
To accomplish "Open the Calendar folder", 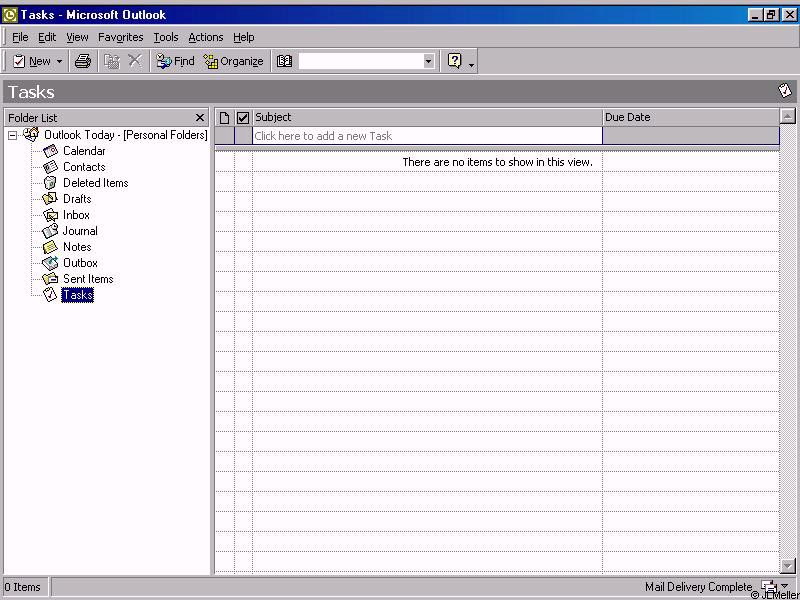I will 83,151.
